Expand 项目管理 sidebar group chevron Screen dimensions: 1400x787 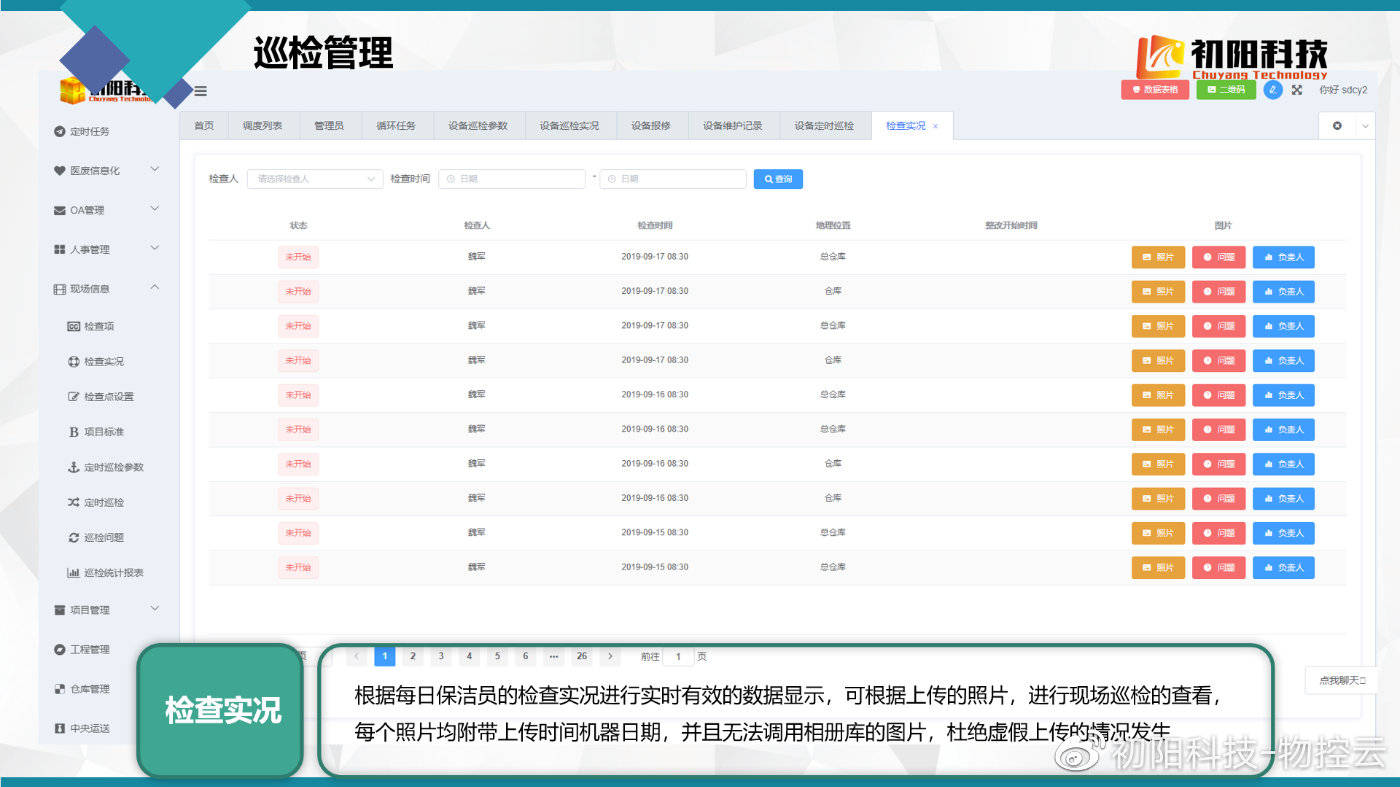(x=154, y=607)
